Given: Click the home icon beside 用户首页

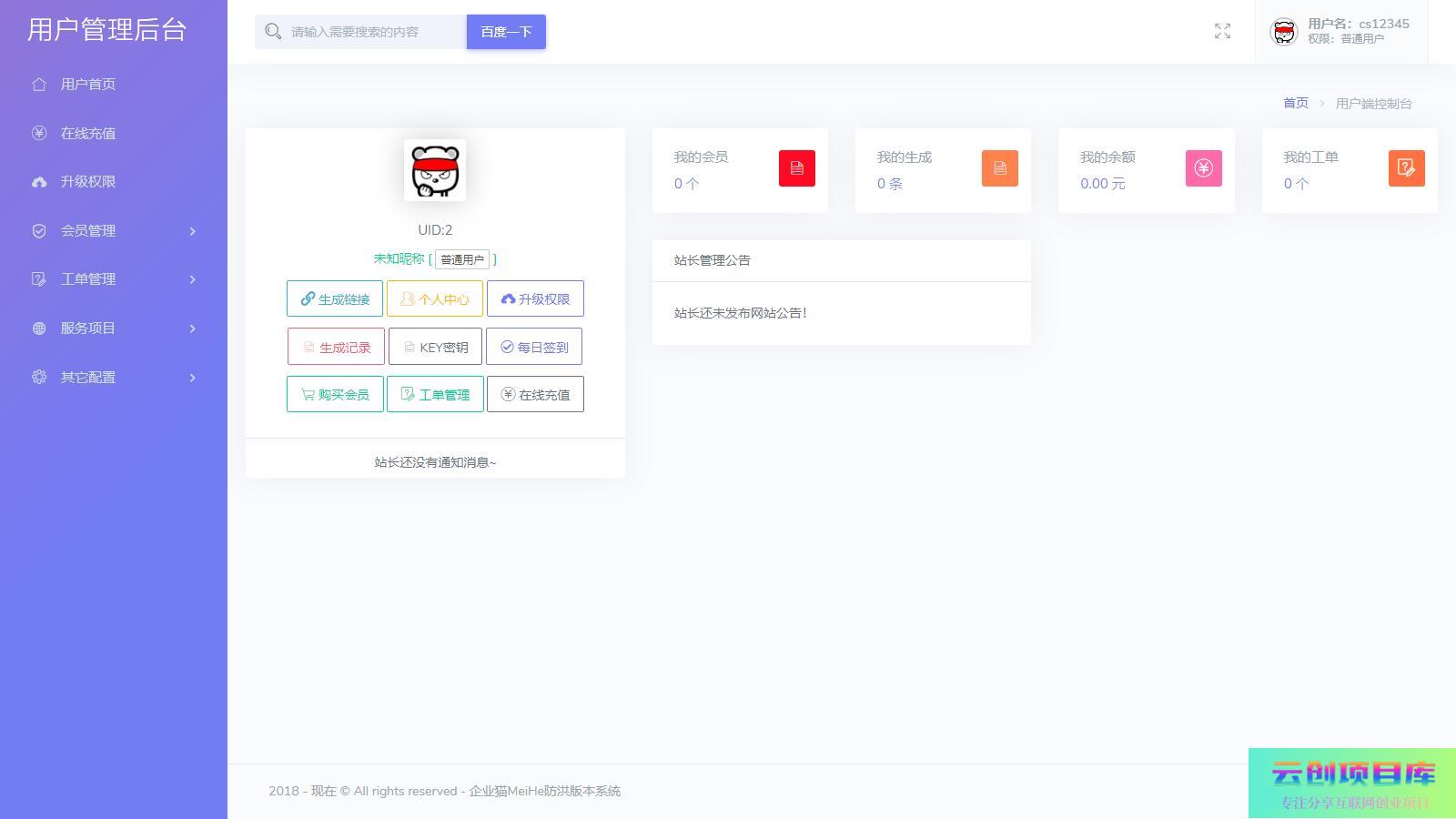Looking at the screenshot, I should [39, 85].
